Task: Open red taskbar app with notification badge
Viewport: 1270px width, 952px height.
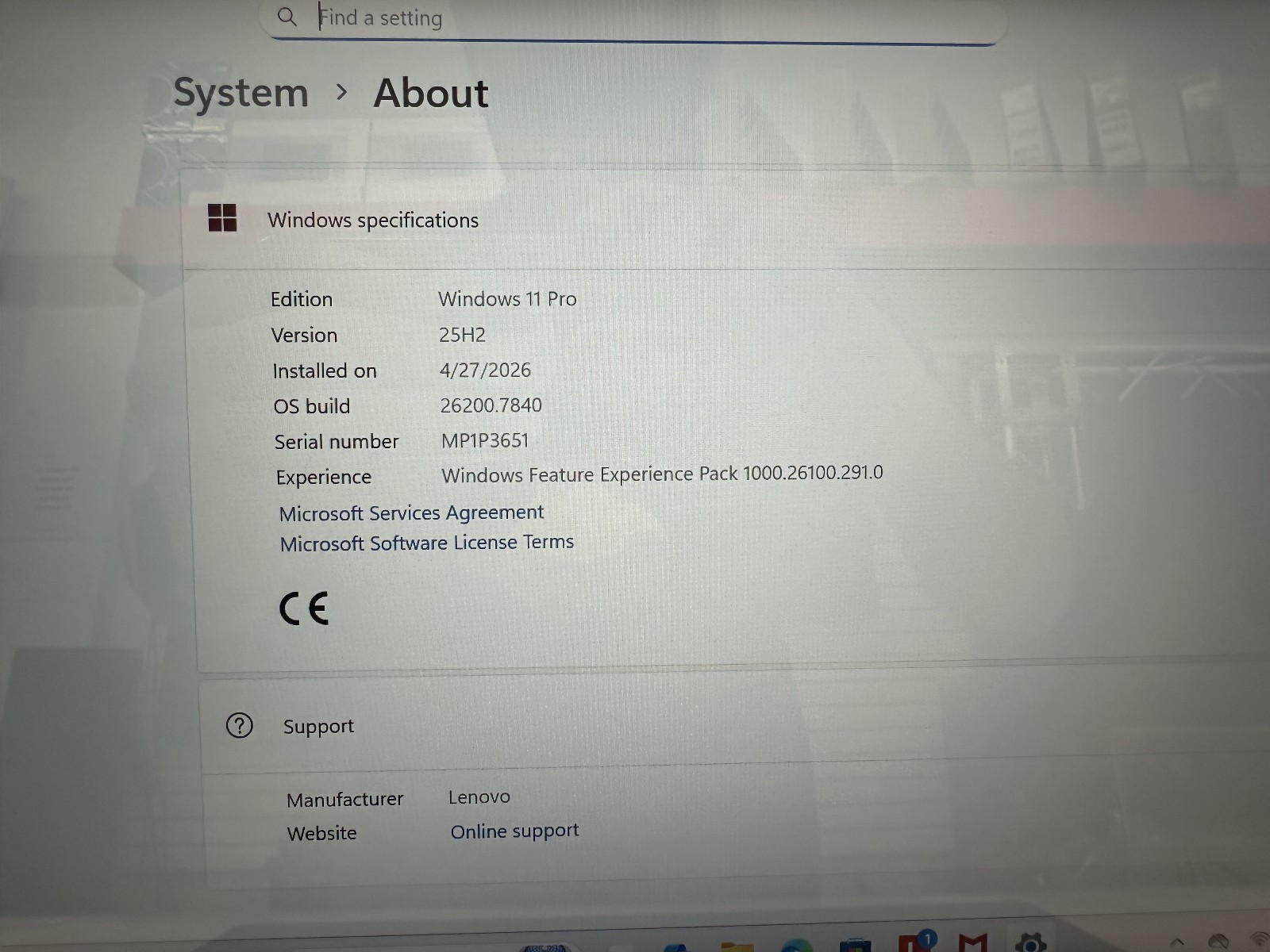Action: coord(917,942)
